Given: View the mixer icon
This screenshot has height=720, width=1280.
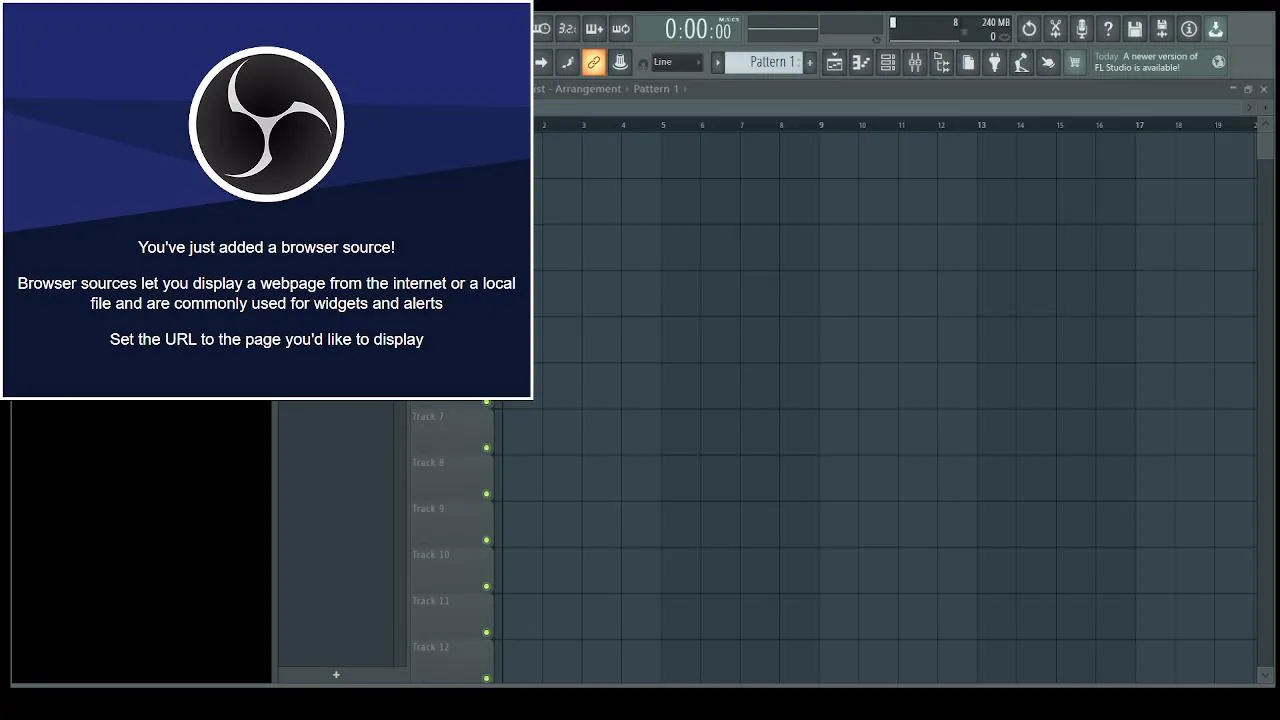Looking at the screenshot, I should pyautogui.click(x=915, y=62).
